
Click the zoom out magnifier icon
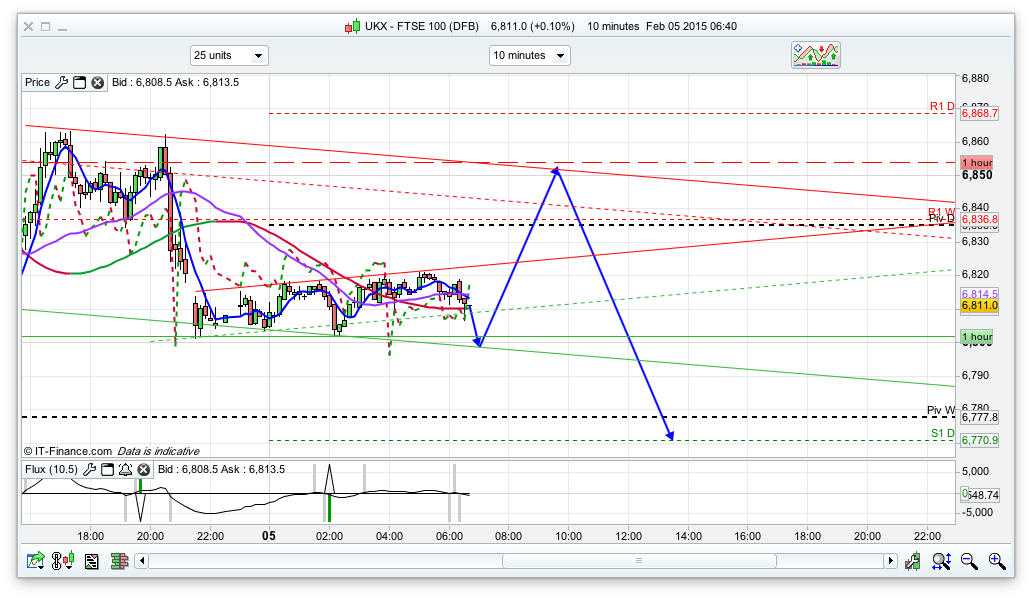(968, 562)
